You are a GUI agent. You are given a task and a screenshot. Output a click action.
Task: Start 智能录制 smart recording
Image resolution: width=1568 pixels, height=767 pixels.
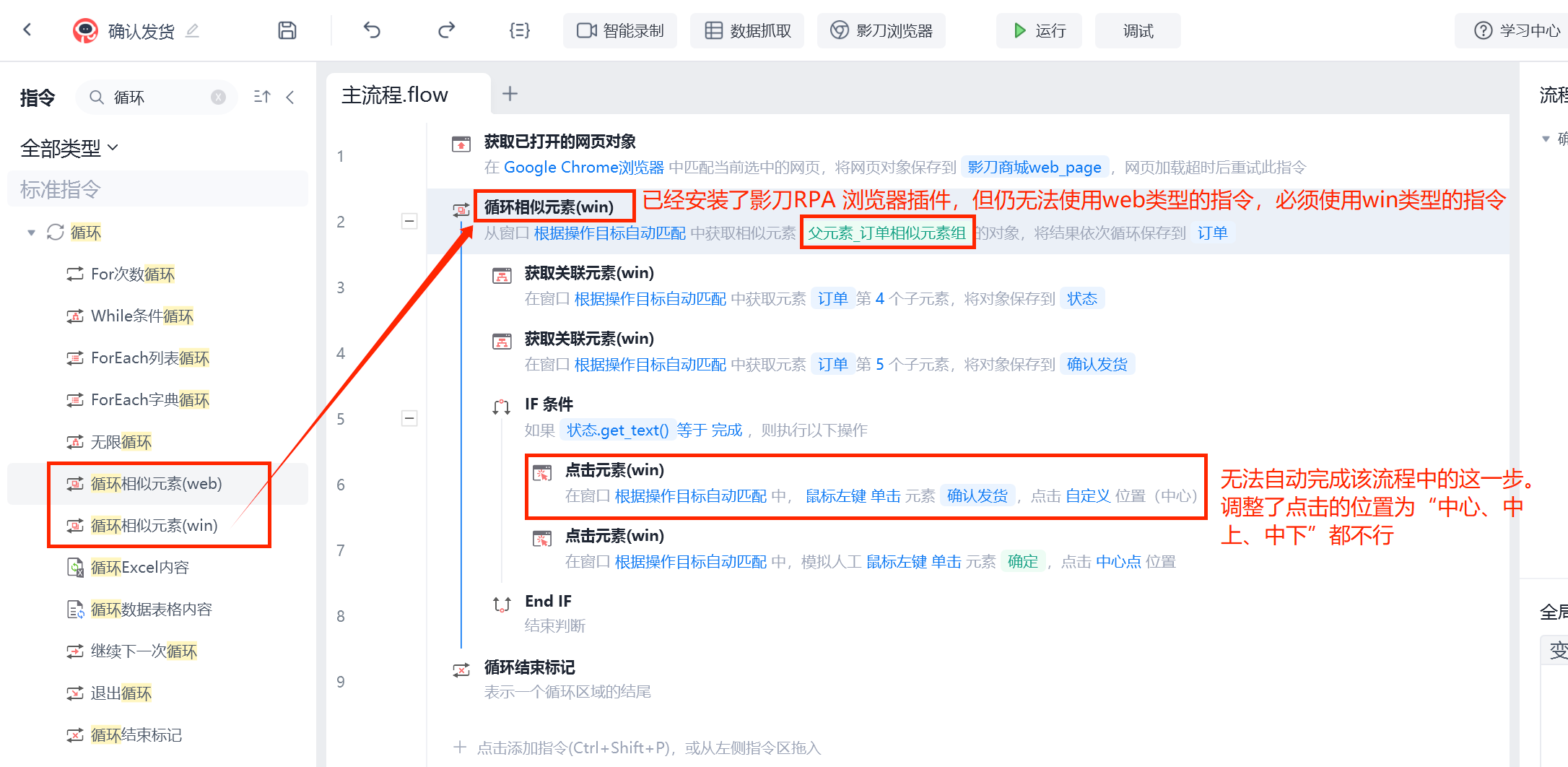click(x=620, y=30)
